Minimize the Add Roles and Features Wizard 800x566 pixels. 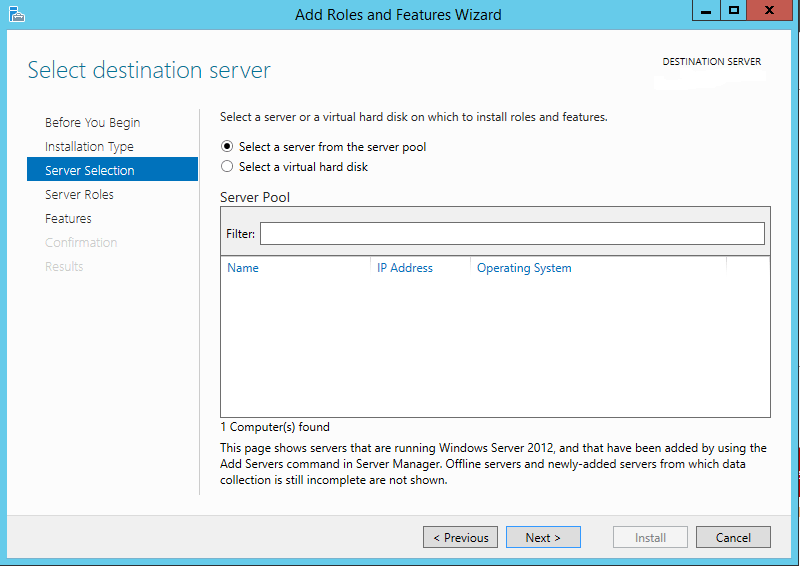pos(706,11)
